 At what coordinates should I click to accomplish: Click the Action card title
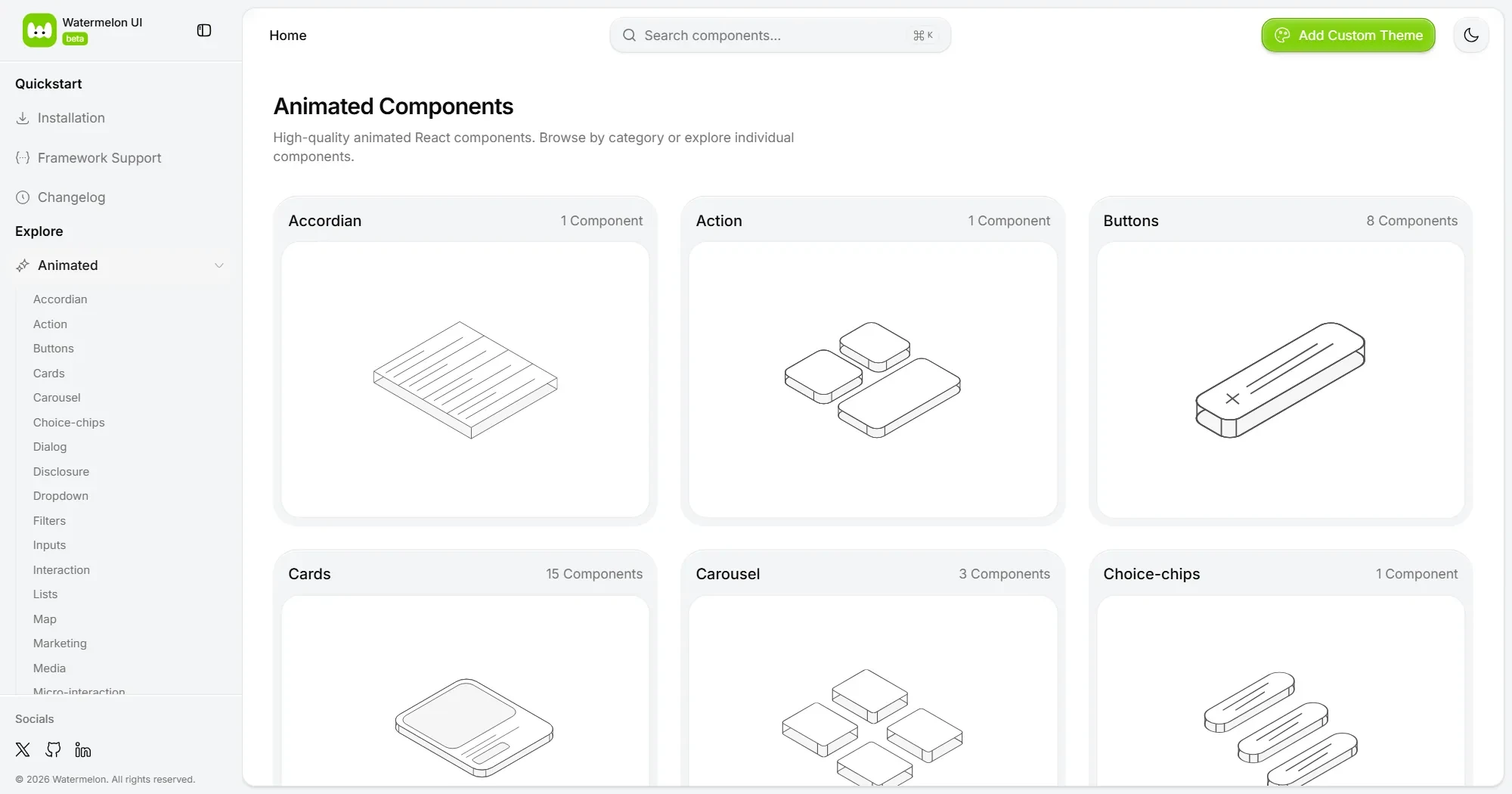719,221
